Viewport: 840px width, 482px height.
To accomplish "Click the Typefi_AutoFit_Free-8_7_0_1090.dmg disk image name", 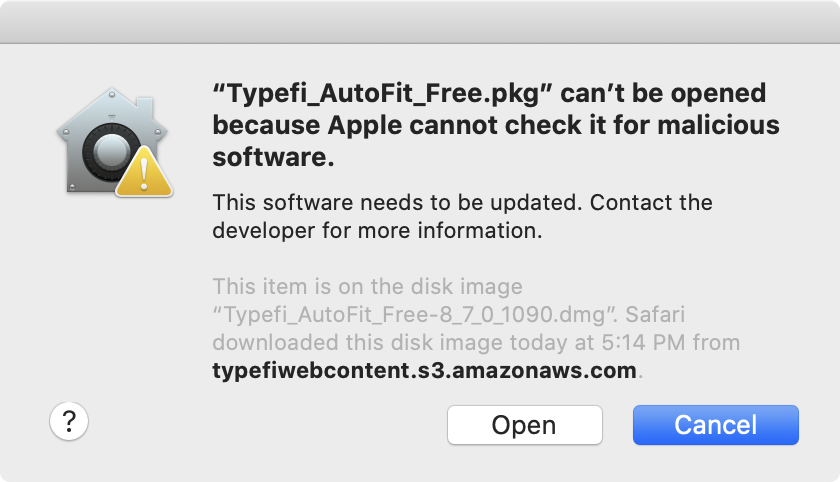I will 415,315.
